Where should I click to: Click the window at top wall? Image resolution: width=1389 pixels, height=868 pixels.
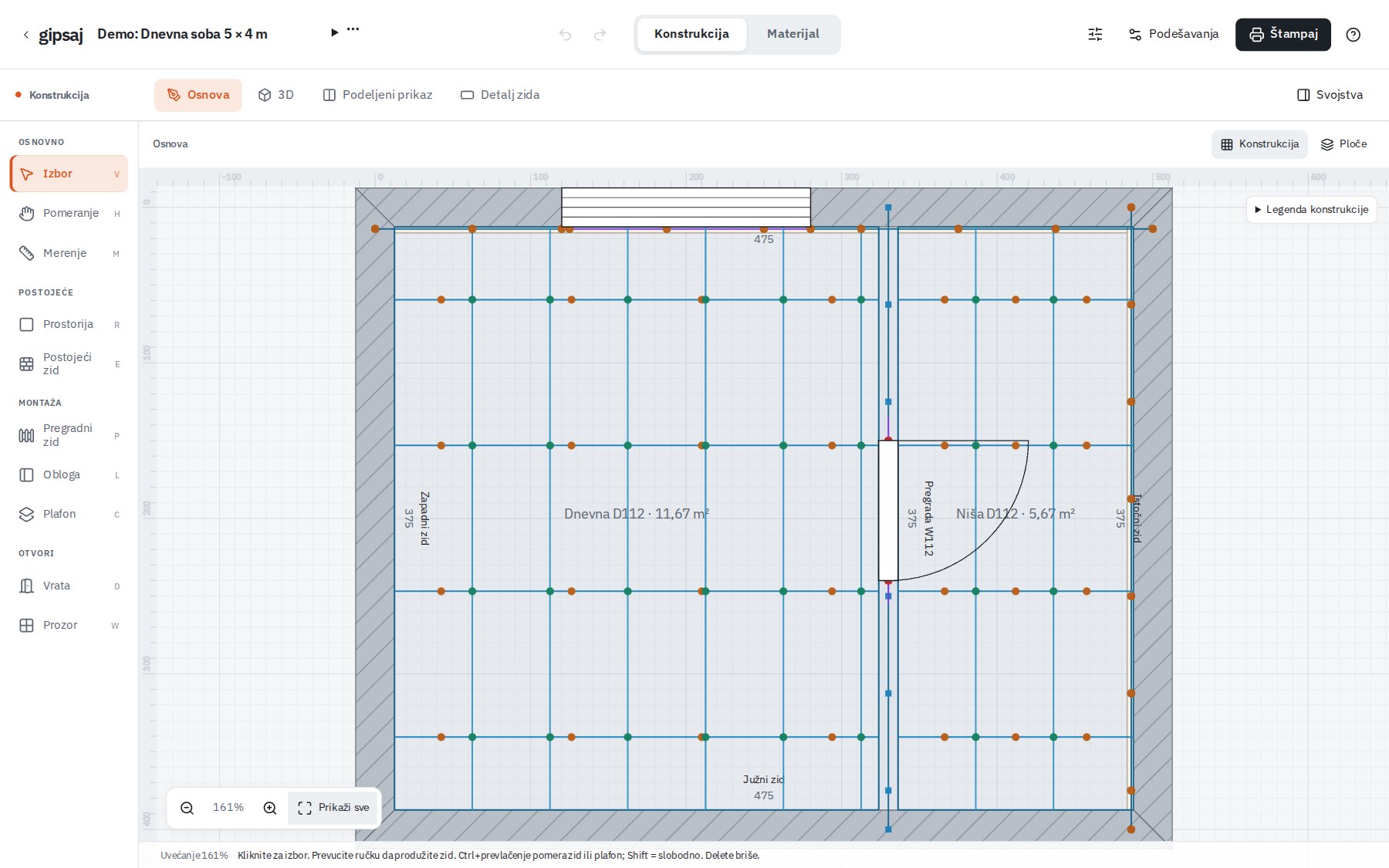(686, 207)
